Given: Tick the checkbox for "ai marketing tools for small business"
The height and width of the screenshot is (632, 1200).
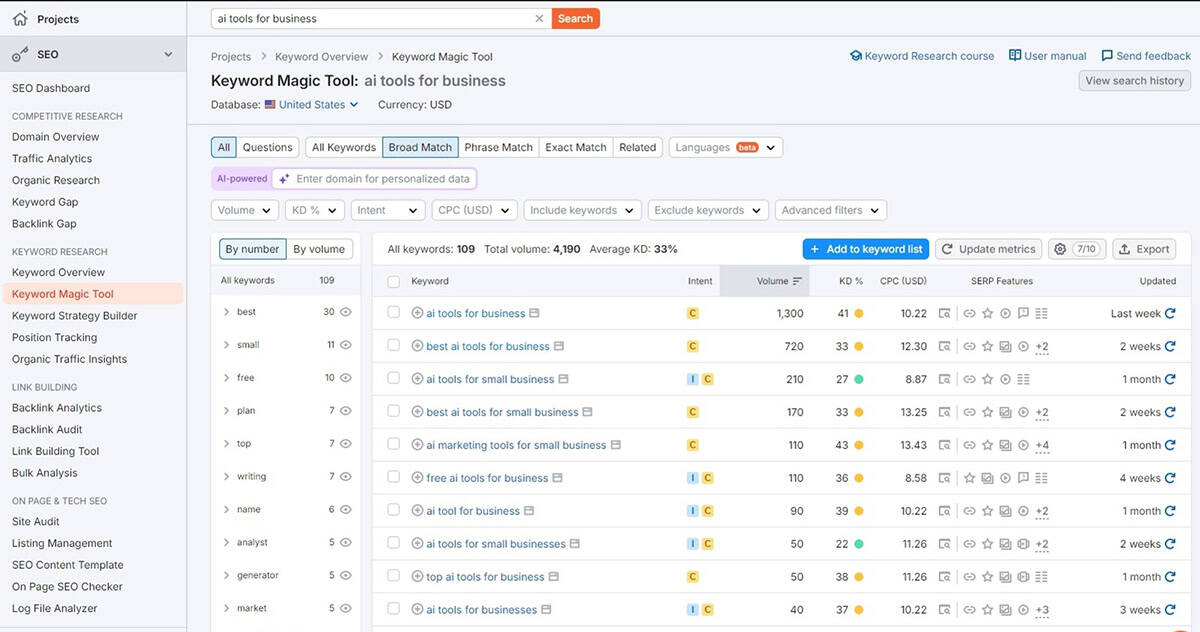Looking at the screenshot, I should [x=394, y=445].
